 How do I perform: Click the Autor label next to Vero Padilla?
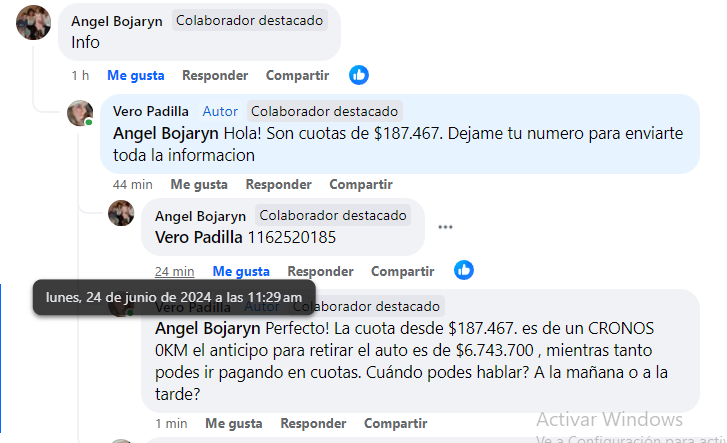220,111
